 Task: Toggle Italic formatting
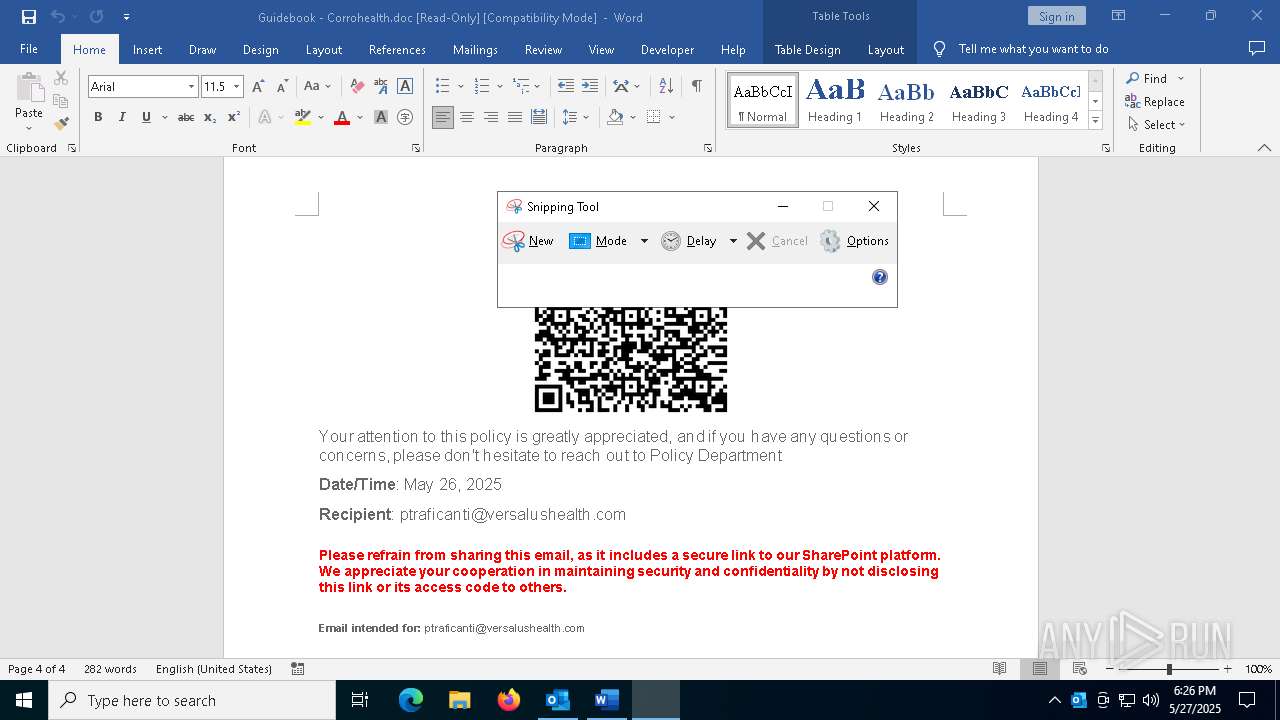point(122,117)
